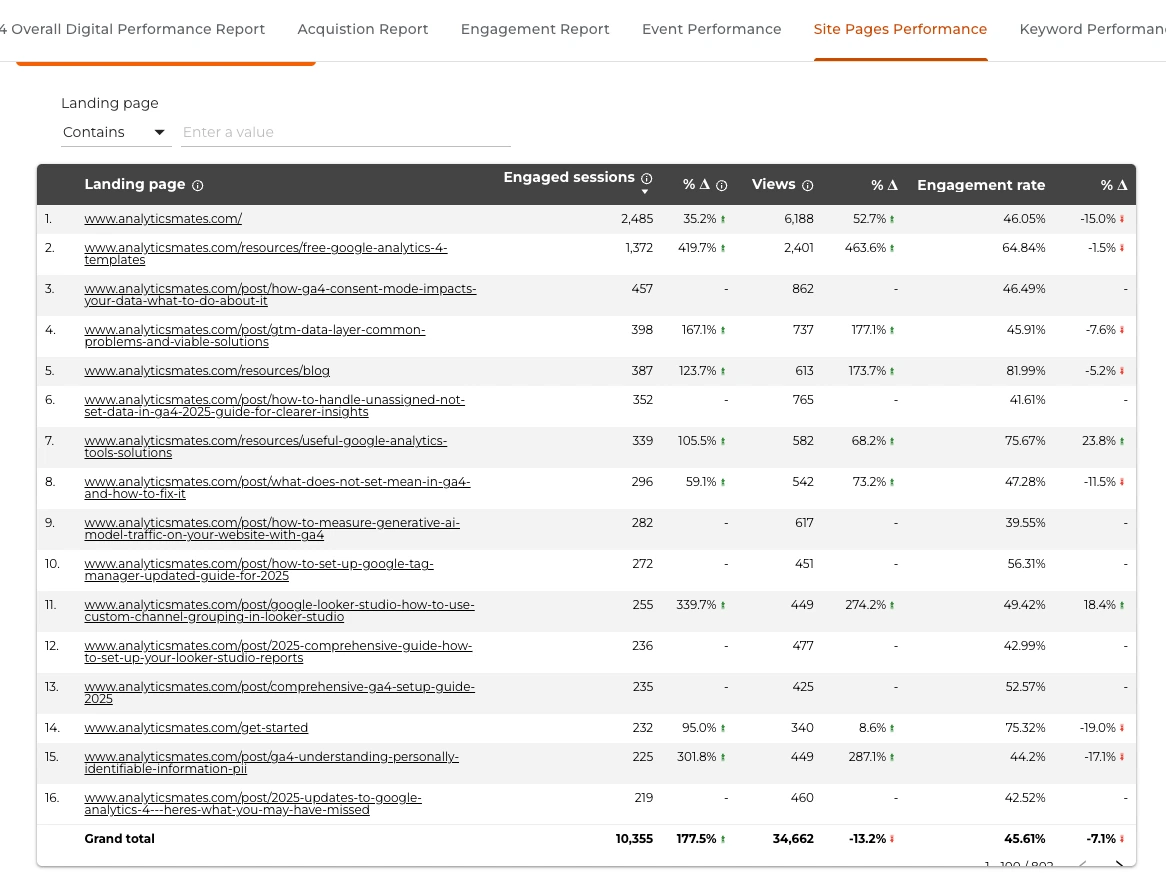Open the free-google-analytics-4-templates link

(x=265, y=254)
